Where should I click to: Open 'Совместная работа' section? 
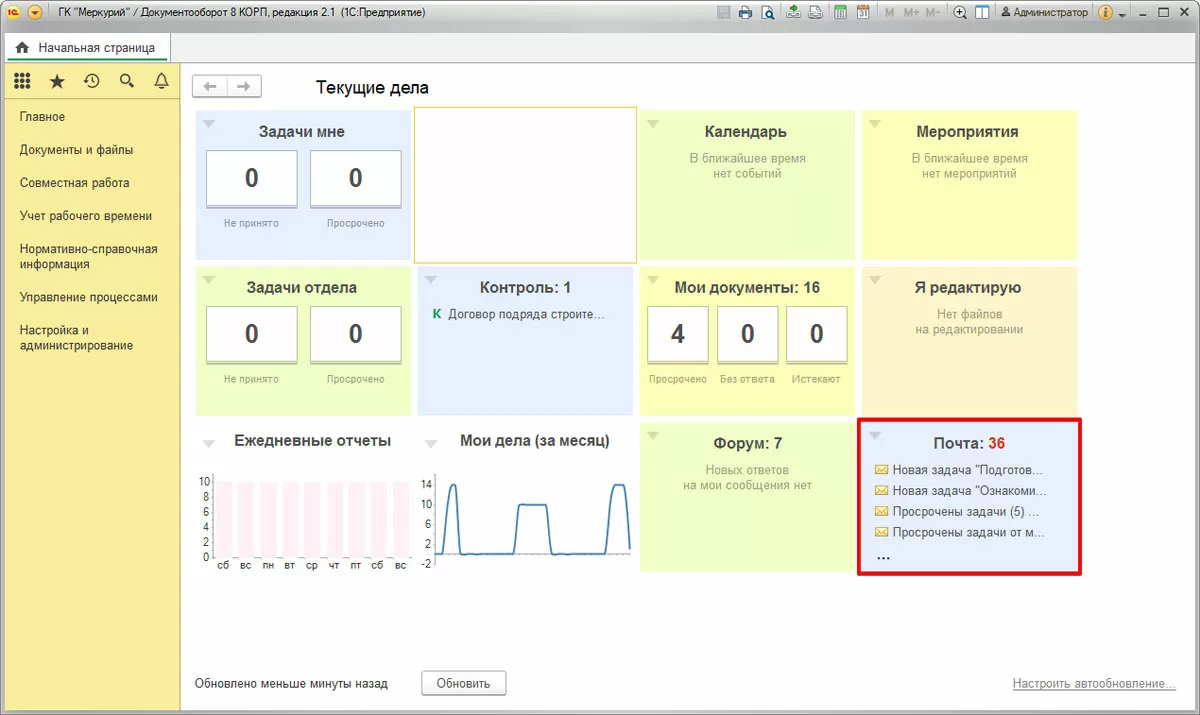coord(74,183)
